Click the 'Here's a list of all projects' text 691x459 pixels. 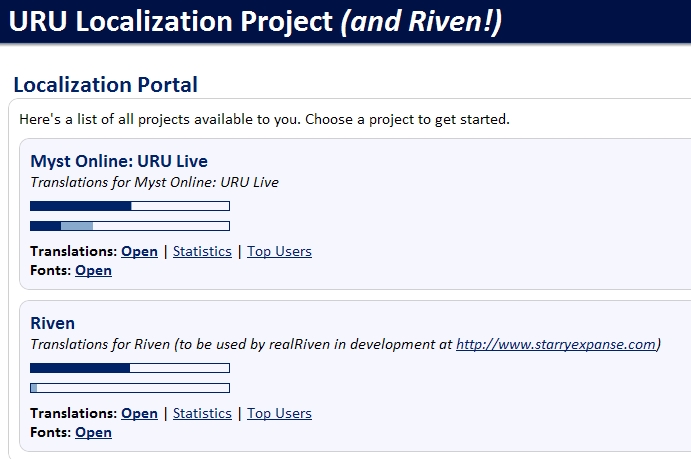264,119
